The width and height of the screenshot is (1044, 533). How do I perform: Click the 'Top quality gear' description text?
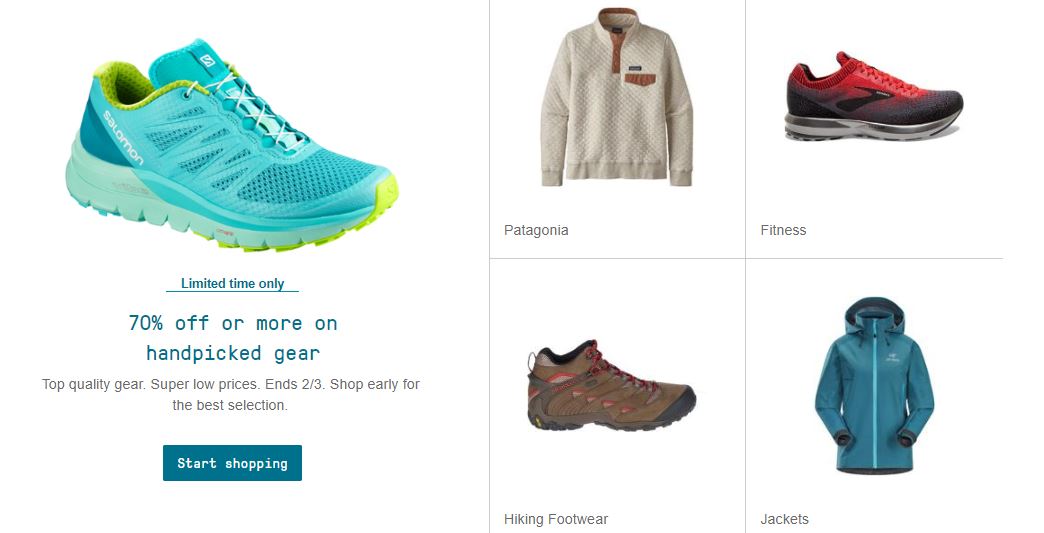click(x=230, y=395)
